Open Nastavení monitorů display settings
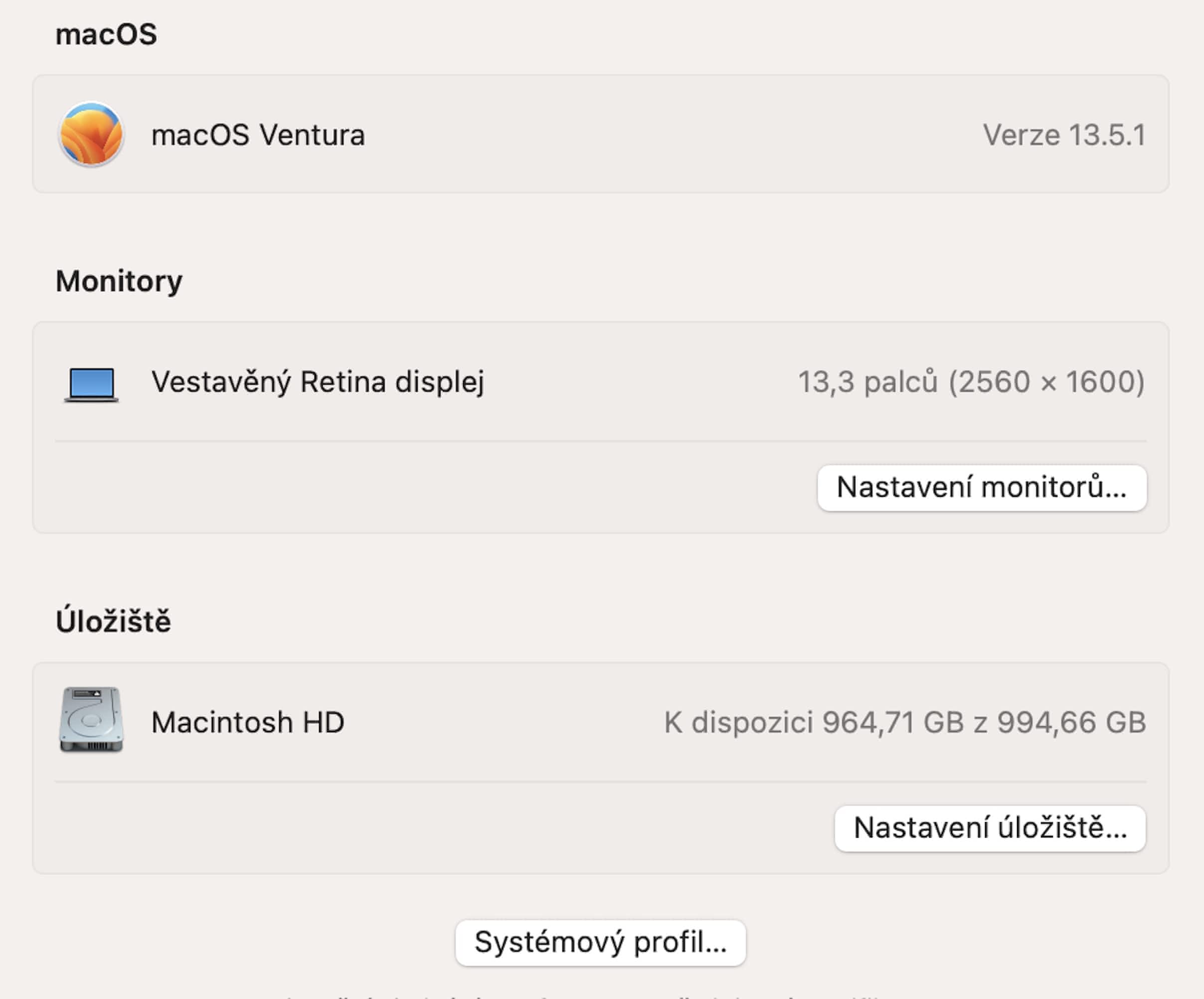The height and width of the screenshot is (999, 1204). point(982,487)
